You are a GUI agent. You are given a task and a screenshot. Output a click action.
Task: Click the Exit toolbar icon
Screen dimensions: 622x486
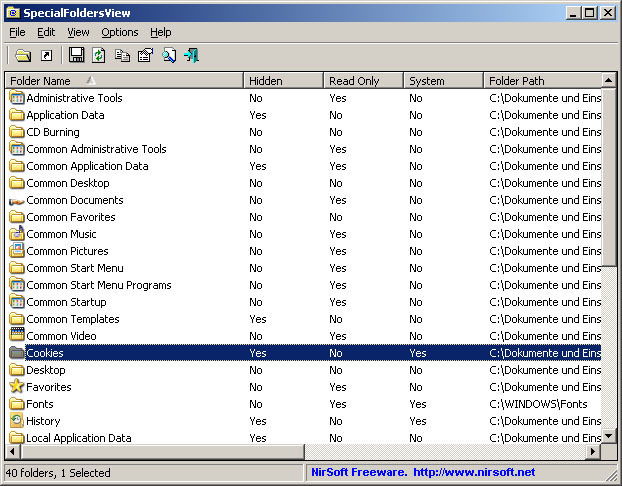pyautogui.click(x=192, y=56)
